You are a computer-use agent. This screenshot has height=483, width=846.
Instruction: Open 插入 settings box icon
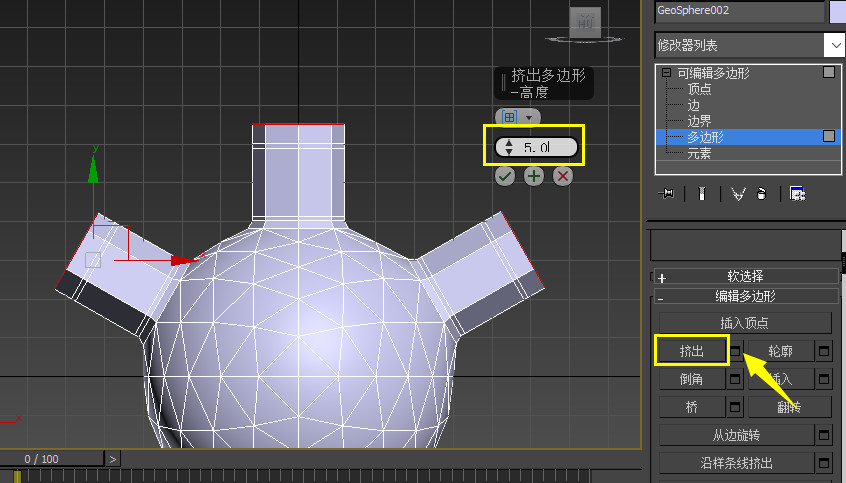click(824, 379)
